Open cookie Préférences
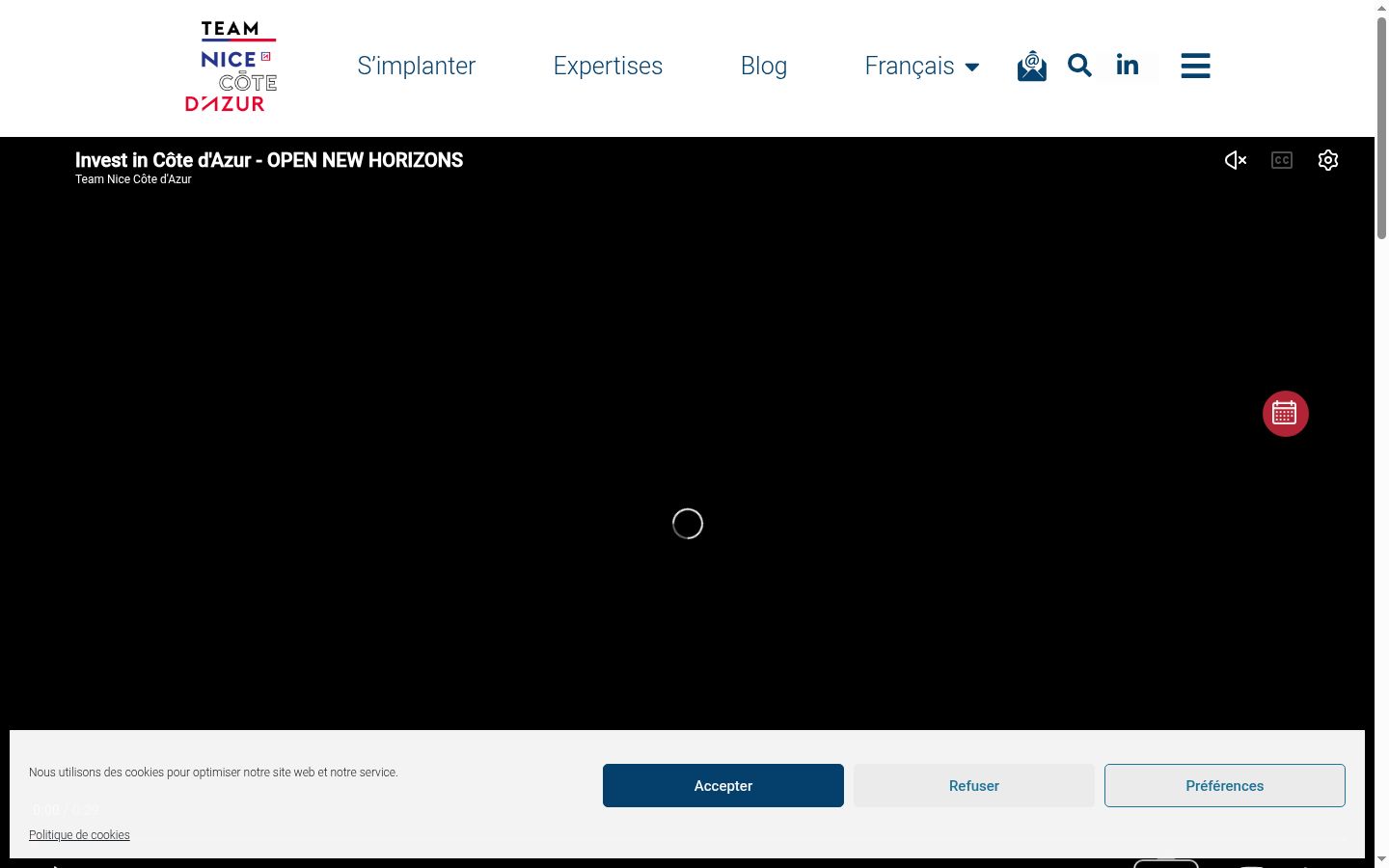 1225,786
